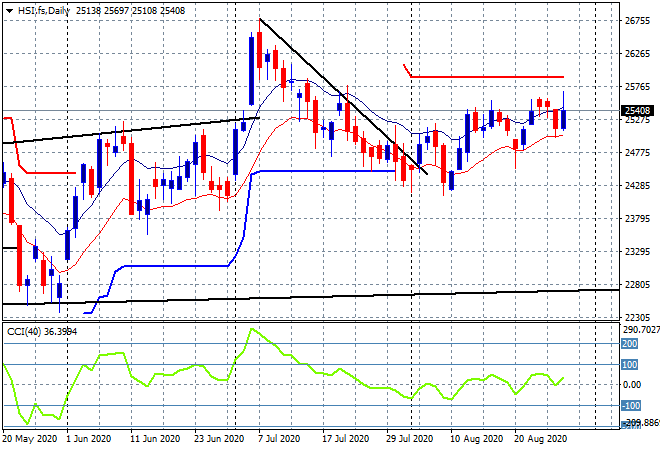The image size is (660, 450).
Task: Click the HSI,fs,Daily chart title text
Action: click(x=43, y=9)
